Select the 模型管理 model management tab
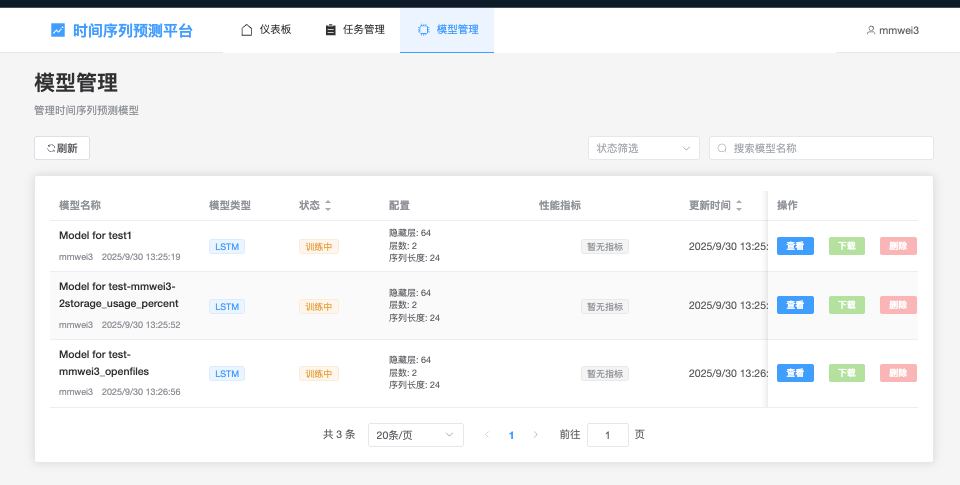Screen dimensions: 960x485 point(447,30)
